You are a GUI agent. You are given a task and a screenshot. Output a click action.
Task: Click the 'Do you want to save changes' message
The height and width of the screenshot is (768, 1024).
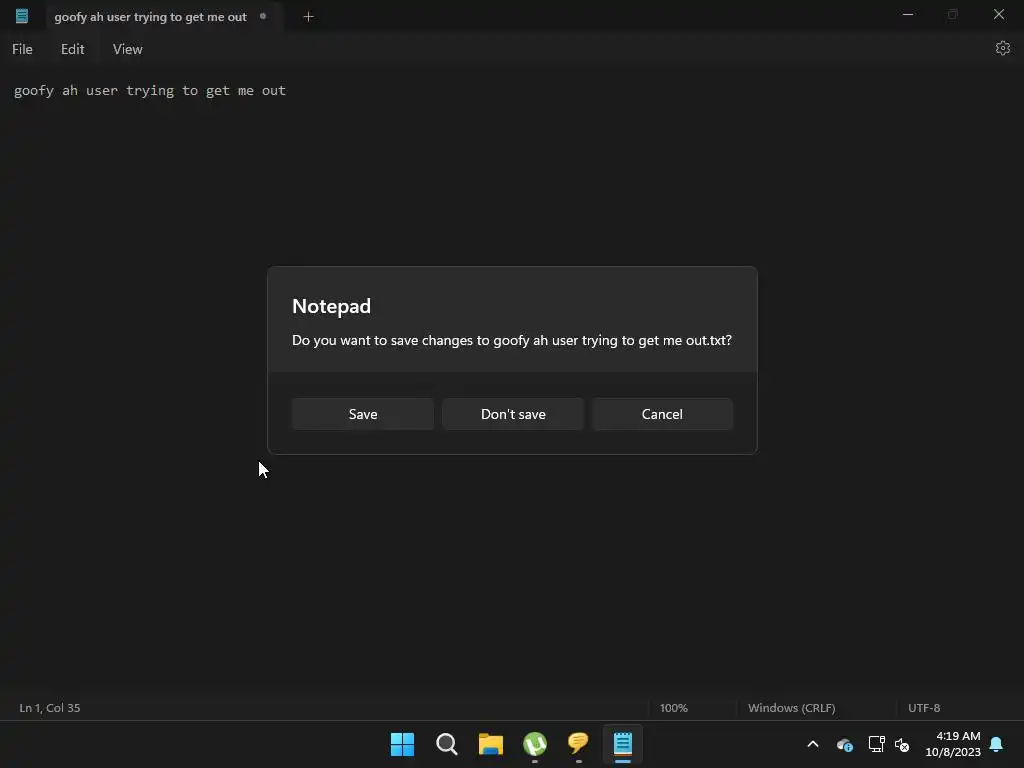coord(512,340)
